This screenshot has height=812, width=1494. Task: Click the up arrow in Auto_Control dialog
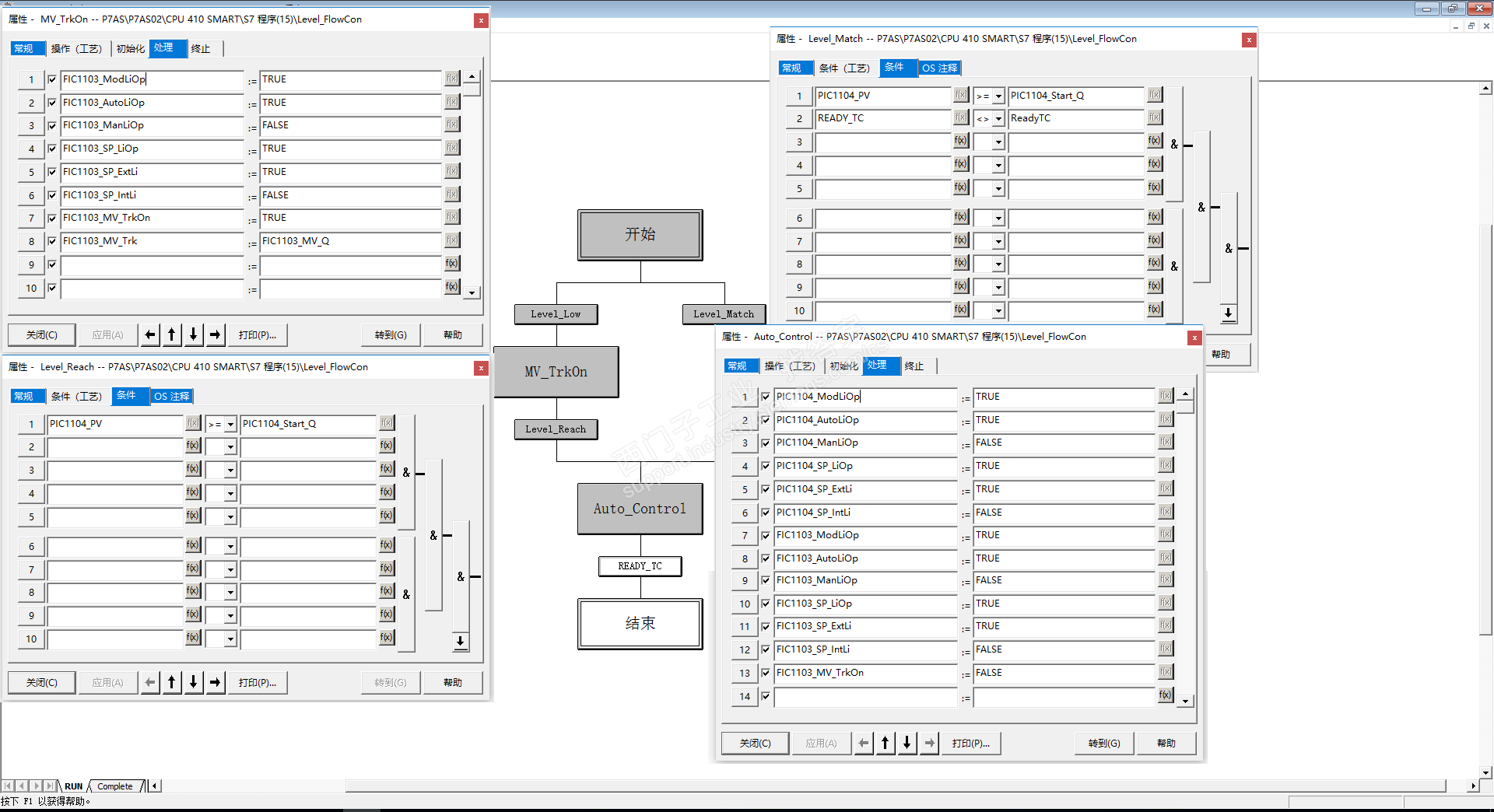(886, 744)
